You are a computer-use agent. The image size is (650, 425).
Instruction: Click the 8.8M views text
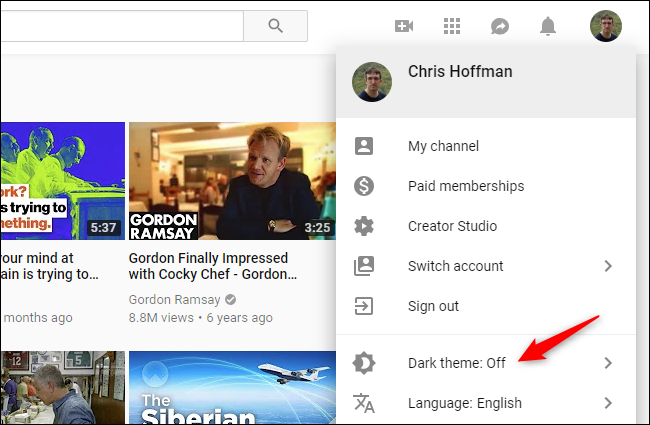pos(161,318)
